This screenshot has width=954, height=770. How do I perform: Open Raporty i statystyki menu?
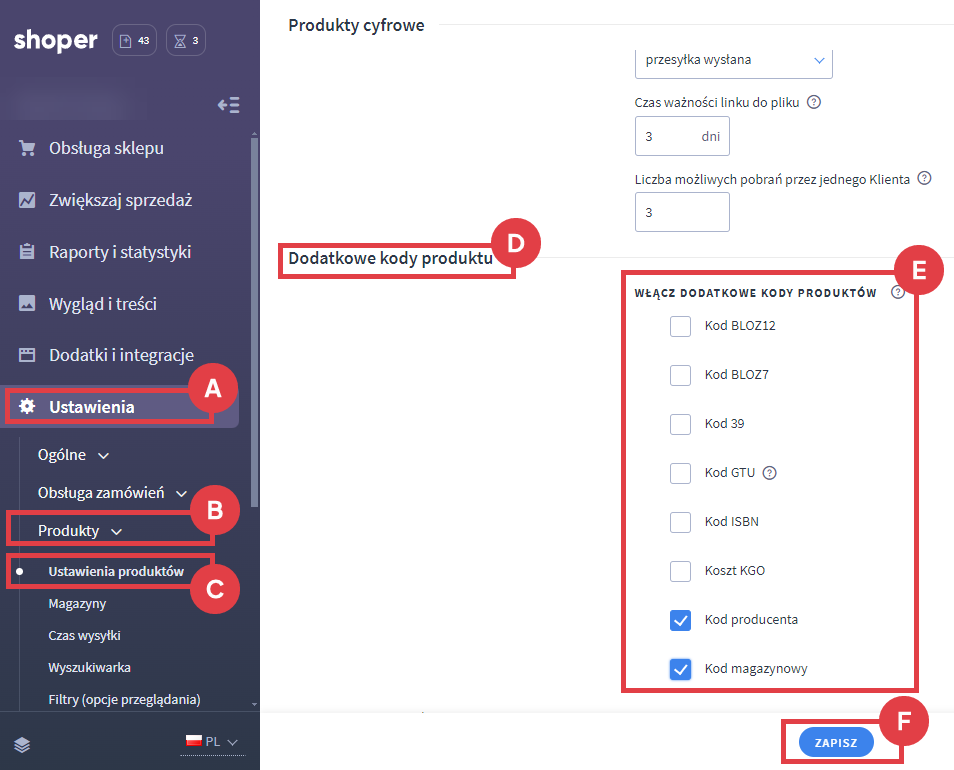tap(119, 252)
